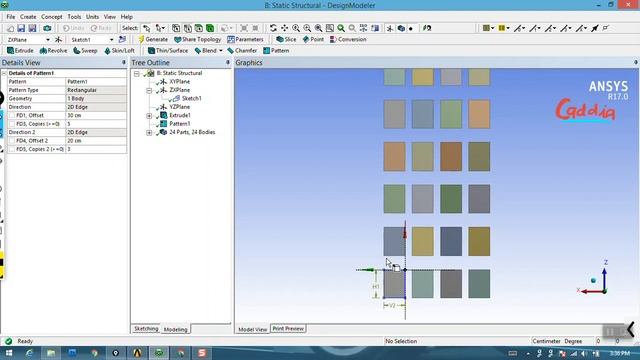Collapse the B: Static Structural tree node
This screenshot has width=640, height=360.
click(137, 73)
